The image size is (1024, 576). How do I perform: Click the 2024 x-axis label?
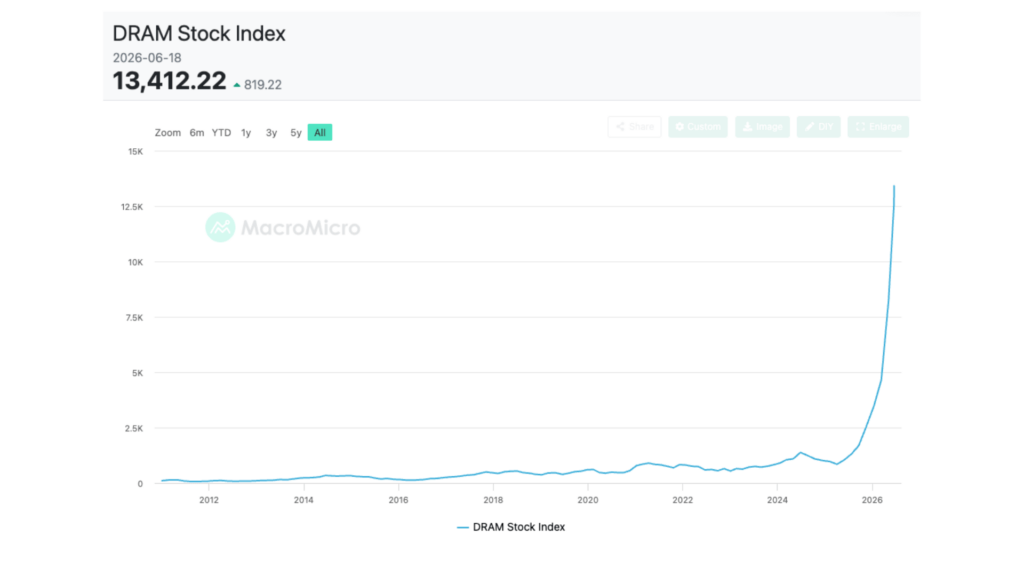click(x=777, y=500)
